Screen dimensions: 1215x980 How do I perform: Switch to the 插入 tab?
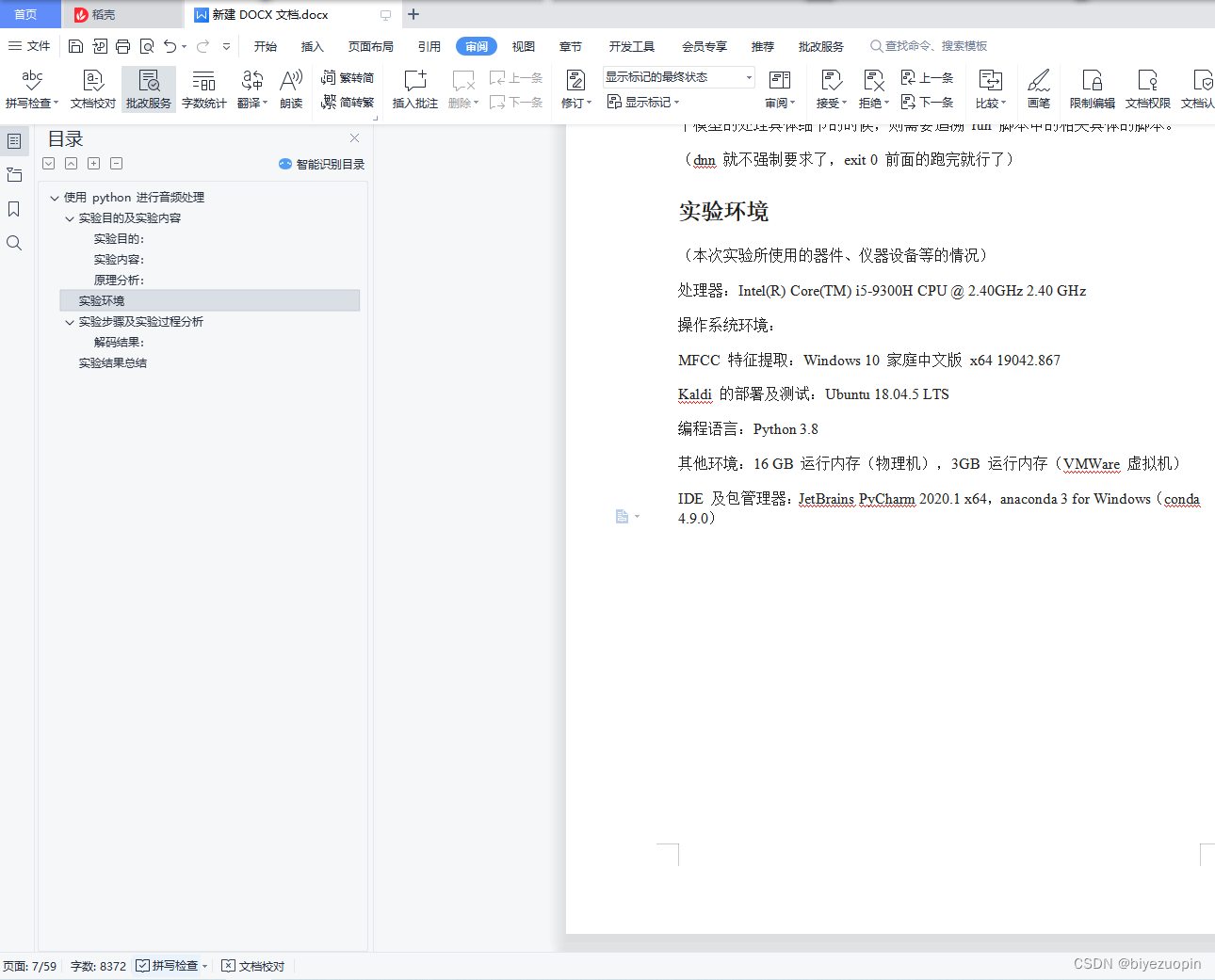313,46
